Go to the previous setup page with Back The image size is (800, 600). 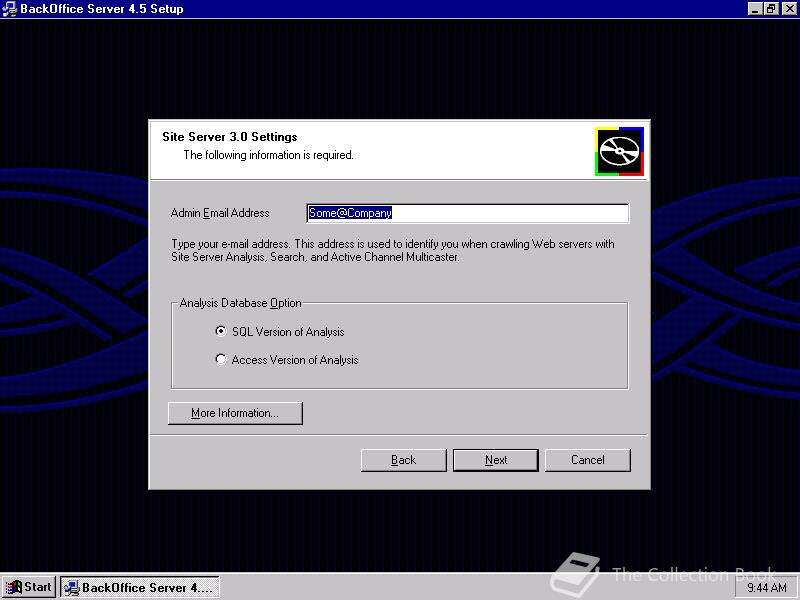[x=404, y=460]
